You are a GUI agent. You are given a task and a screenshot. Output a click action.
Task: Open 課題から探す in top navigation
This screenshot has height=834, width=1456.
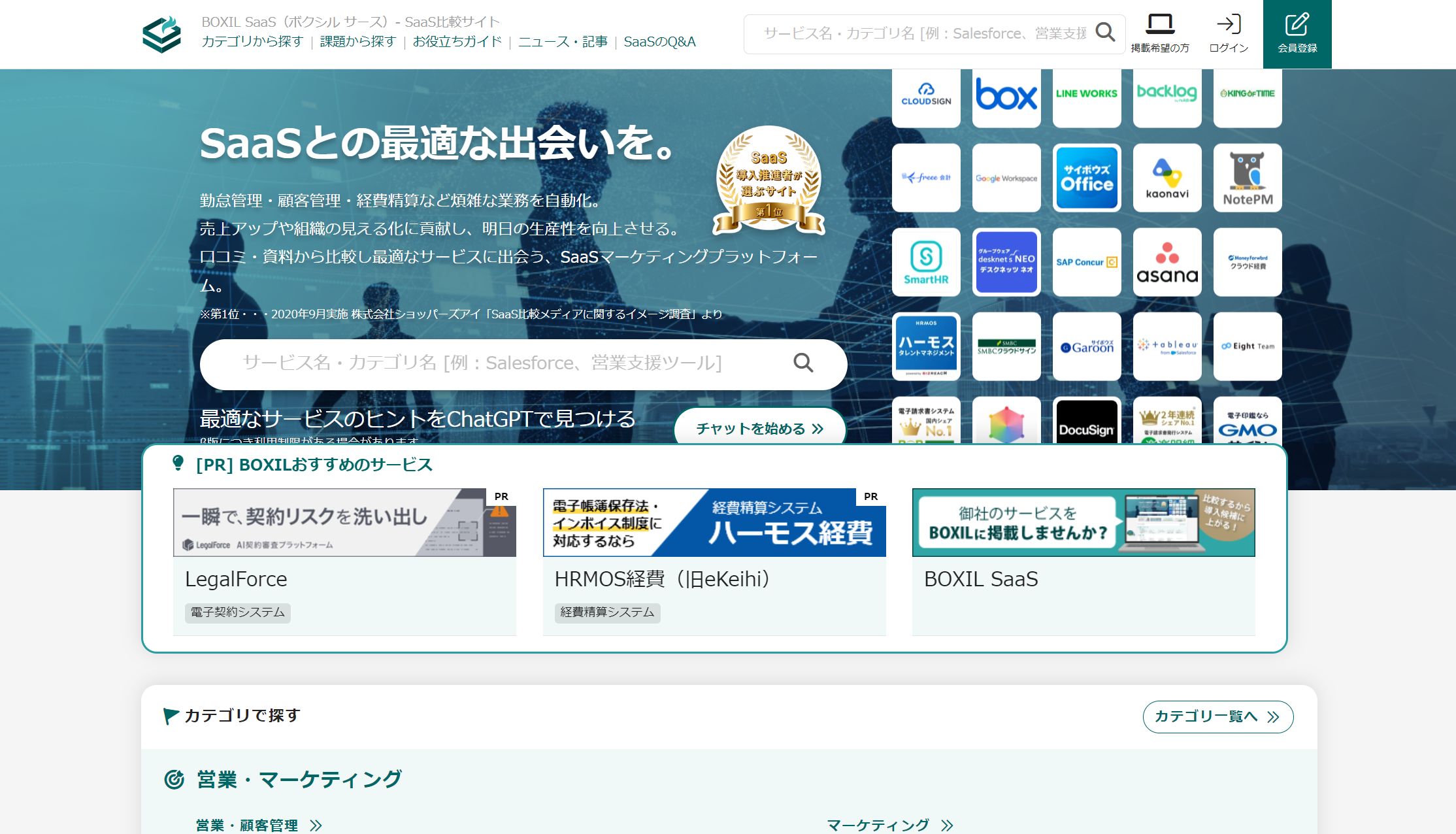coord(358,42)
